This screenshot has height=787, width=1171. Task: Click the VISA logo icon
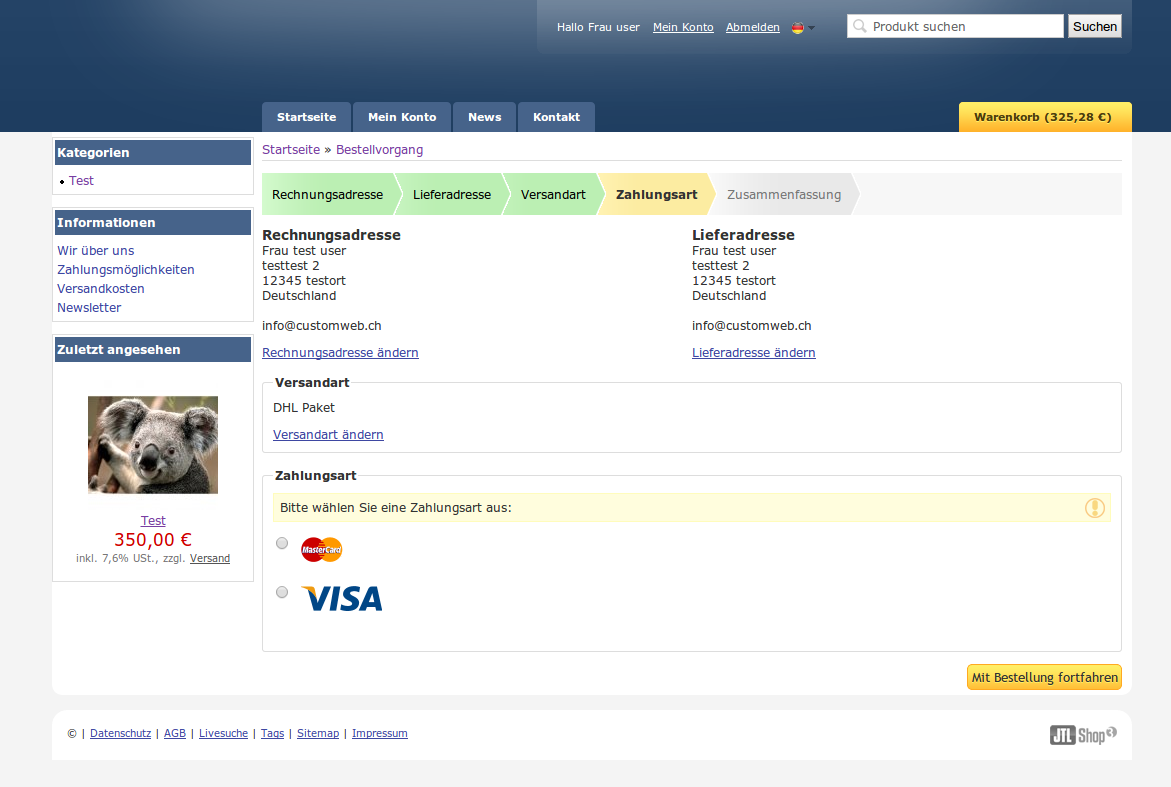click(342, 598)
